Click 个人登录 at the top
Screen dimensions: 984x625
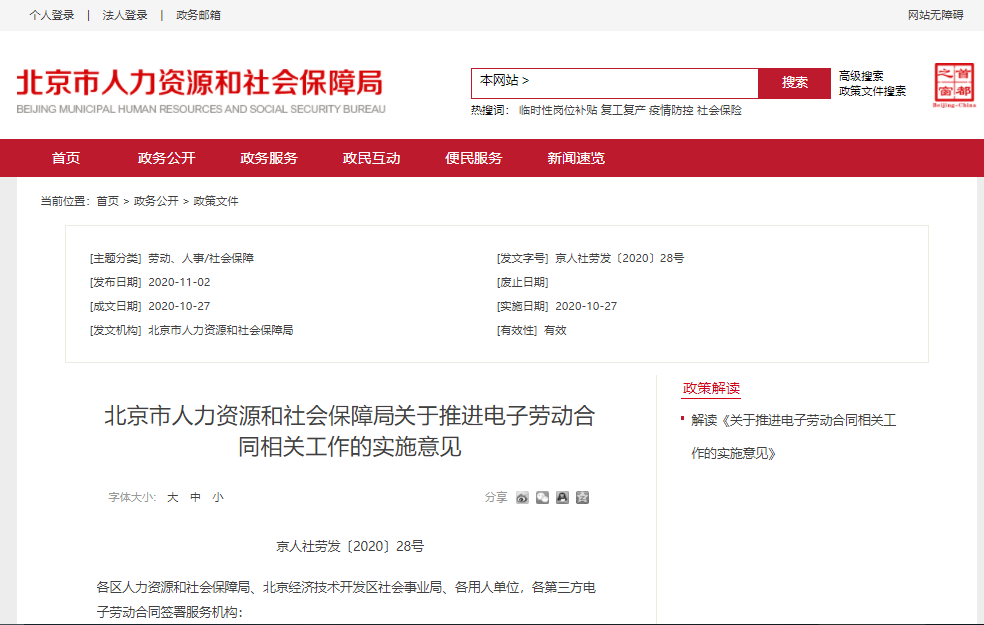[51, 15]
